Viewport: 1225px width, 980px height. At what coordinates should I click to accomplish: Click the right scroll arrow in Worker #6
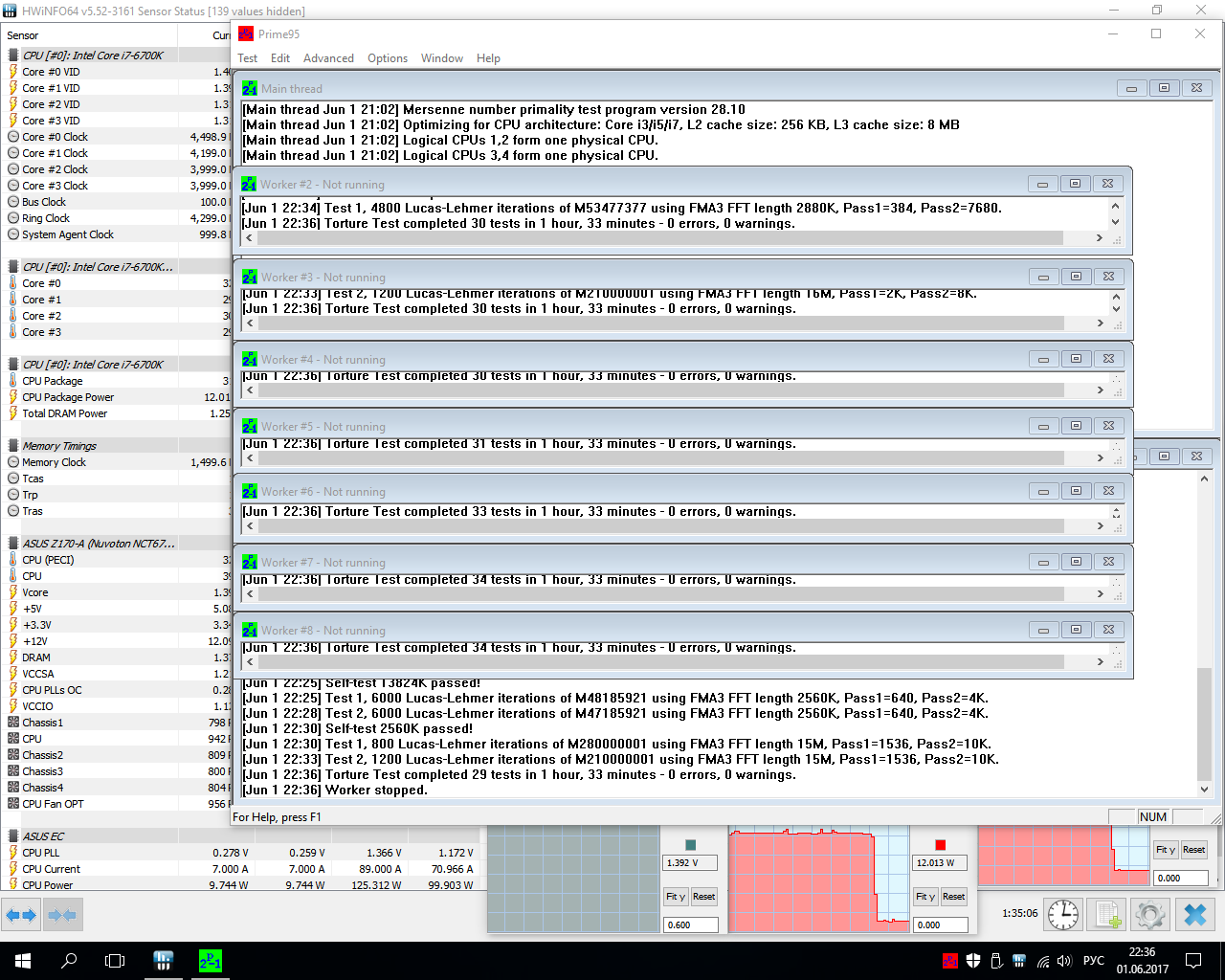point(1101,526)
